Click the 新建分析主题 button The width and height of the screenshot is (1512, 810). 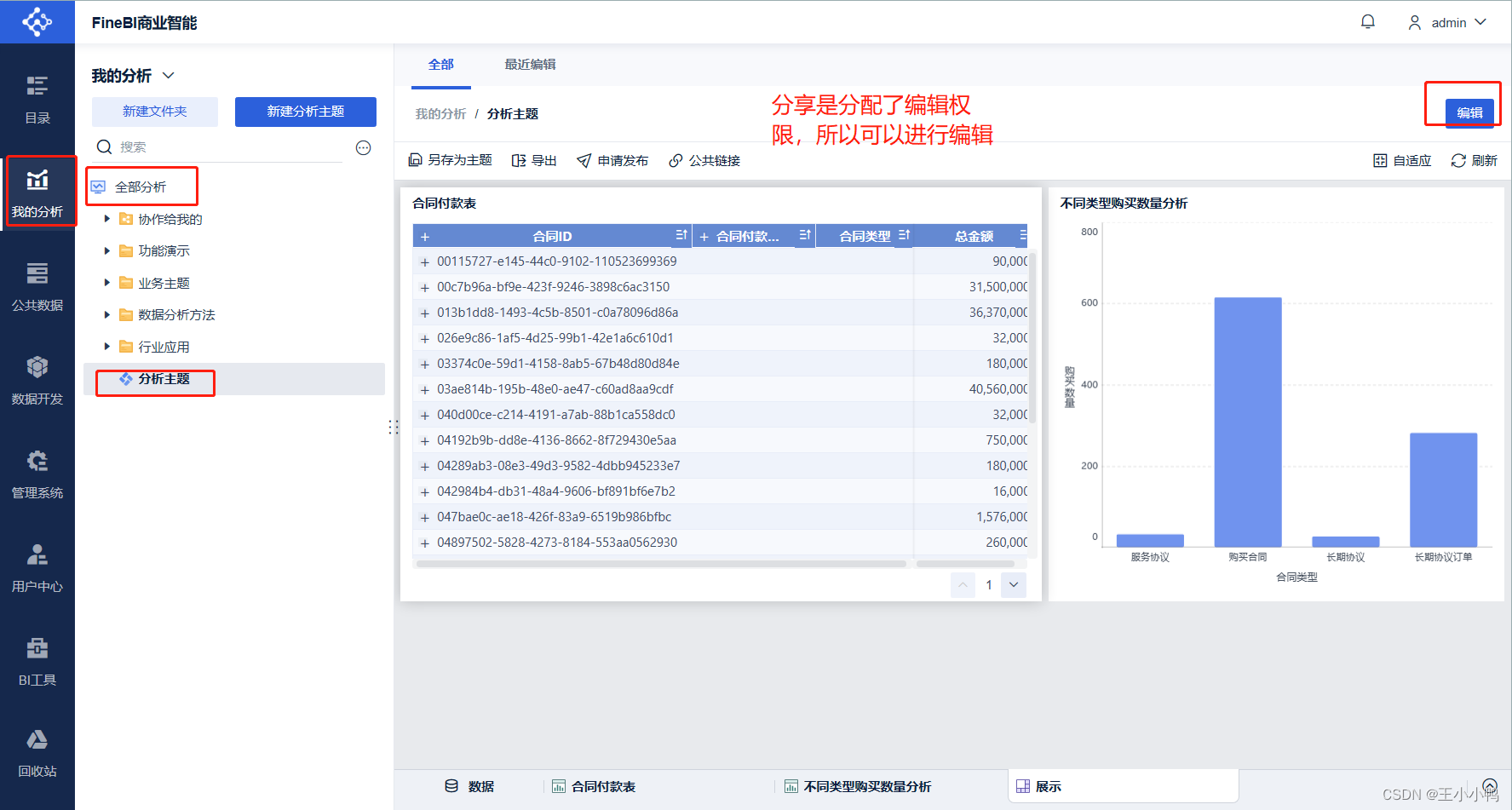pyautogui.click(x=306, y=112)
